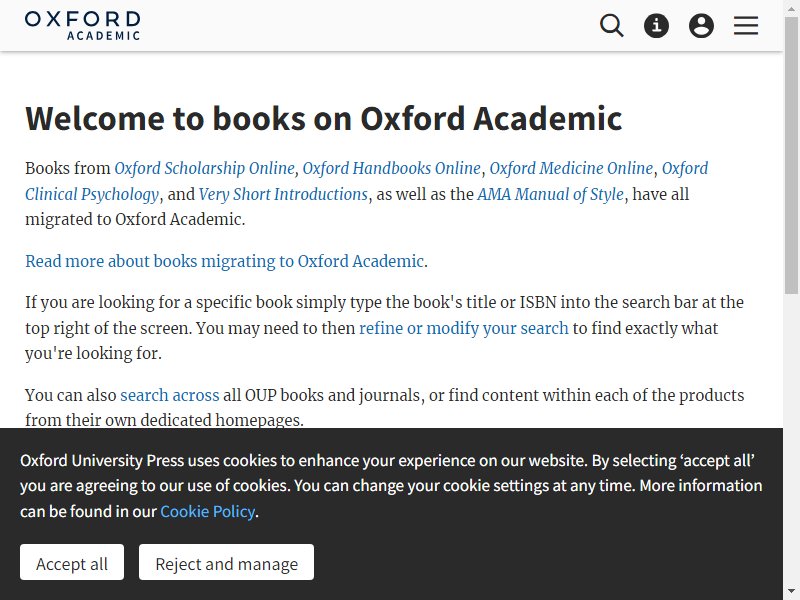This screenshot has width=800, height=600.
Task: Click the vertical scrollbar thumb
Action: tap(791, 156)
